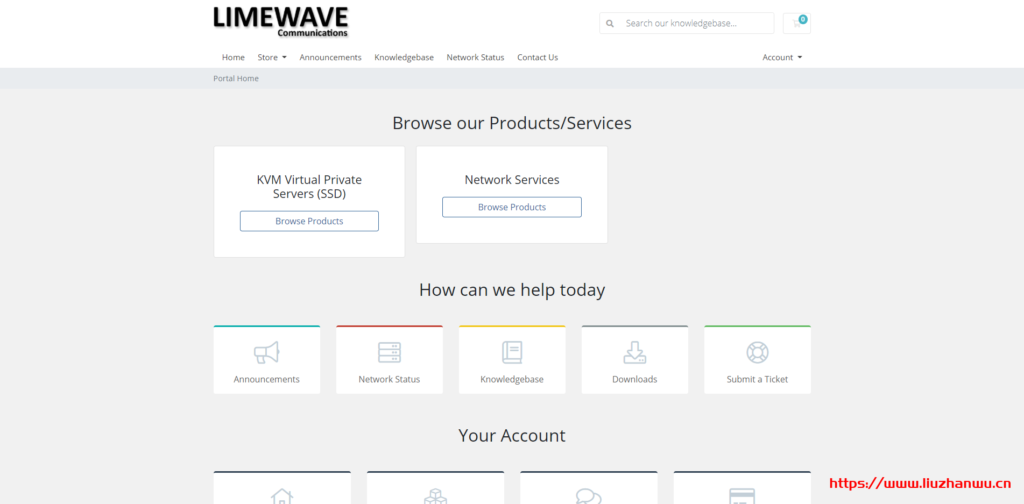Click the house icon under Your Account
The height and width of the screenshot is (504, 1024).
click(x=282, y=495)
